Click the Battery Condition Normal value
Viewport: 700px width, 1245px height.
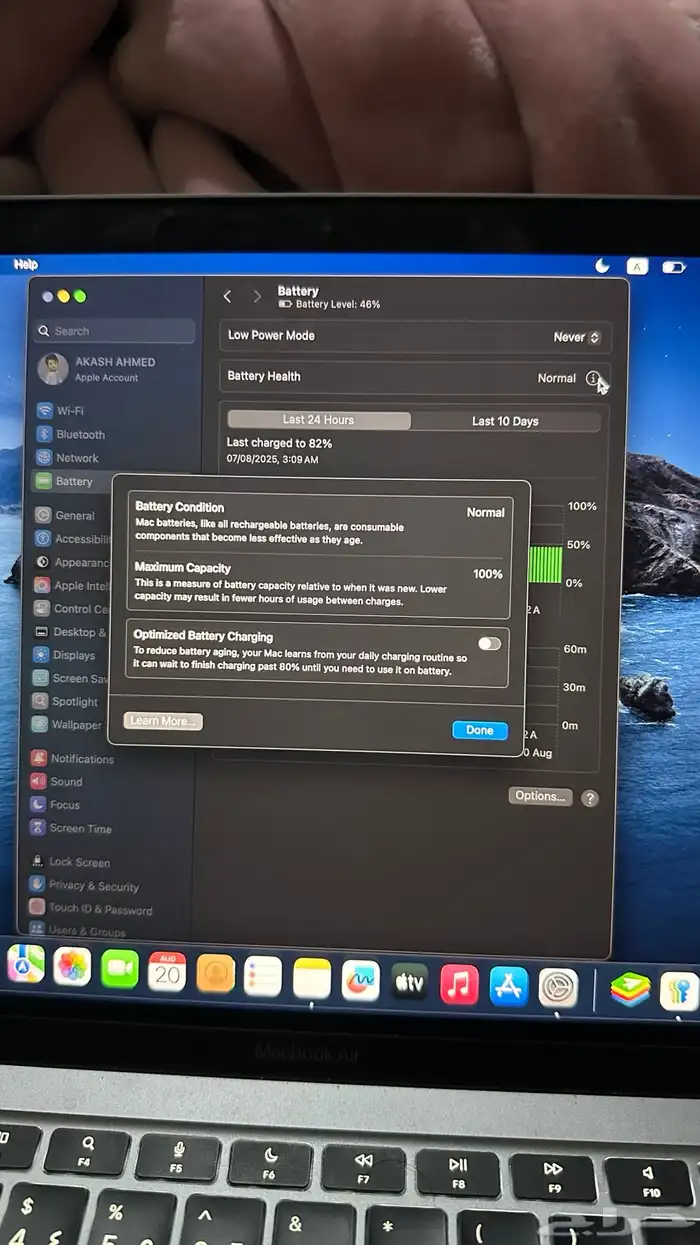(x=485, y=512)
